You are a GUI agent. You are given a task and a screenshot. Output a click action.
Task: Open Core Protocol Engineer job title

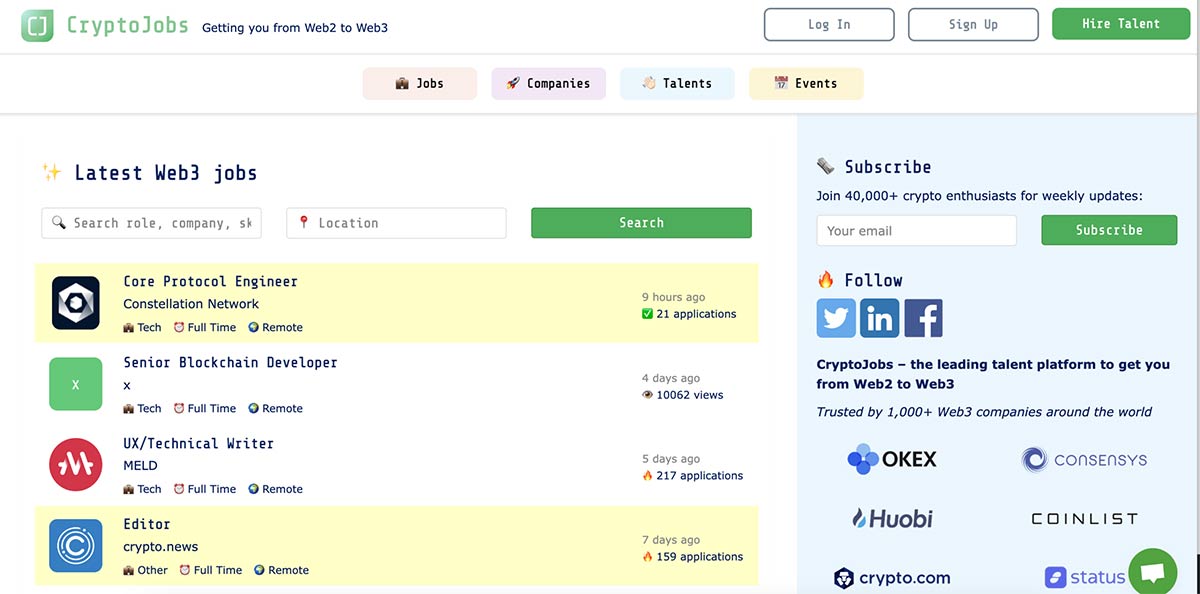click(x=210, y=282)
